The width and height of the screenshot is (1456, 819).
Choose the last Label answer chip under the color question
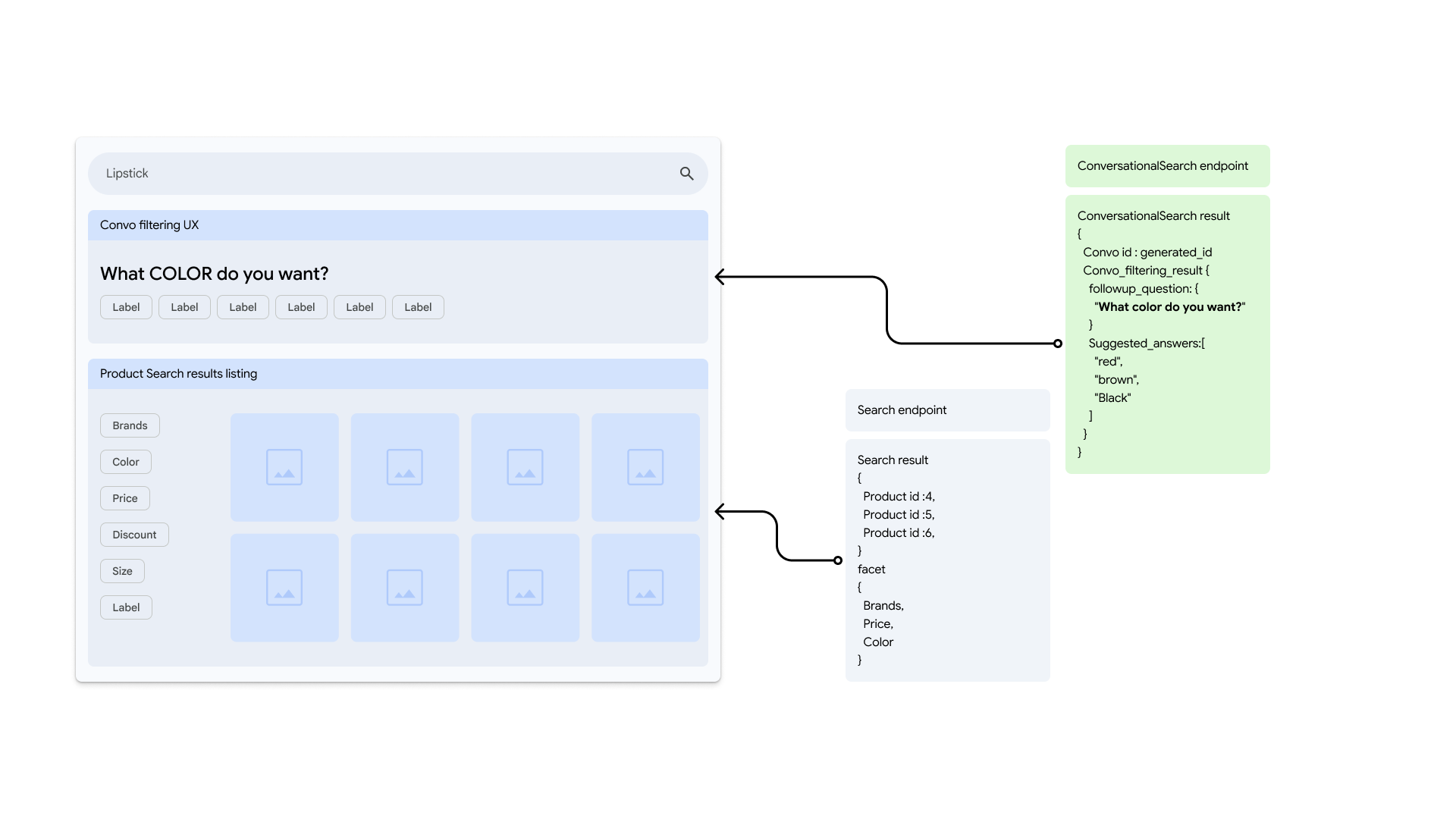pos(418,307)
